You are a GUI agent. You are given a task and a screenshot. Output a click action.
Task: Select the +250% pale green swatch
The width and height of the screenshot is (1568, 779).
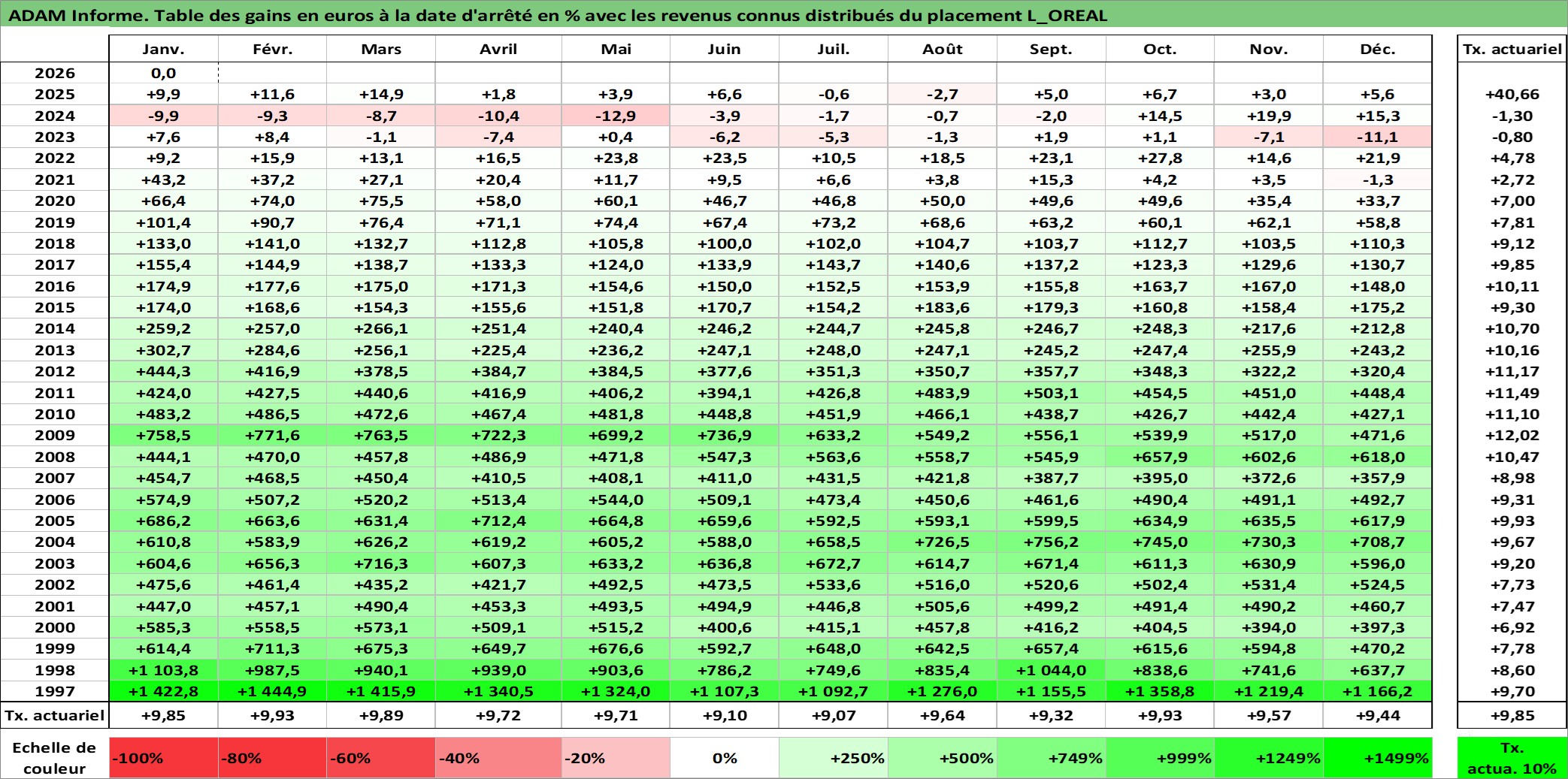coord(834,758)
